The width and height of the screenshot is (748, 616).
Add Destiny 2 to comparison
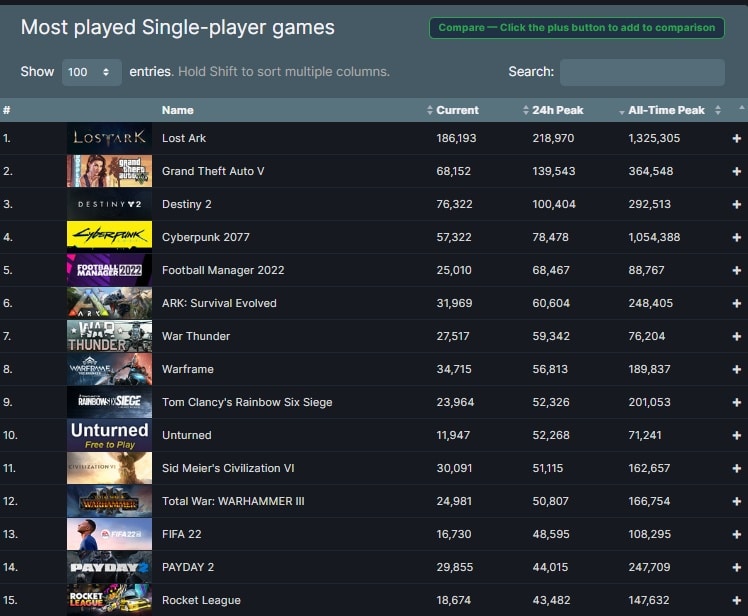(737, 204)
